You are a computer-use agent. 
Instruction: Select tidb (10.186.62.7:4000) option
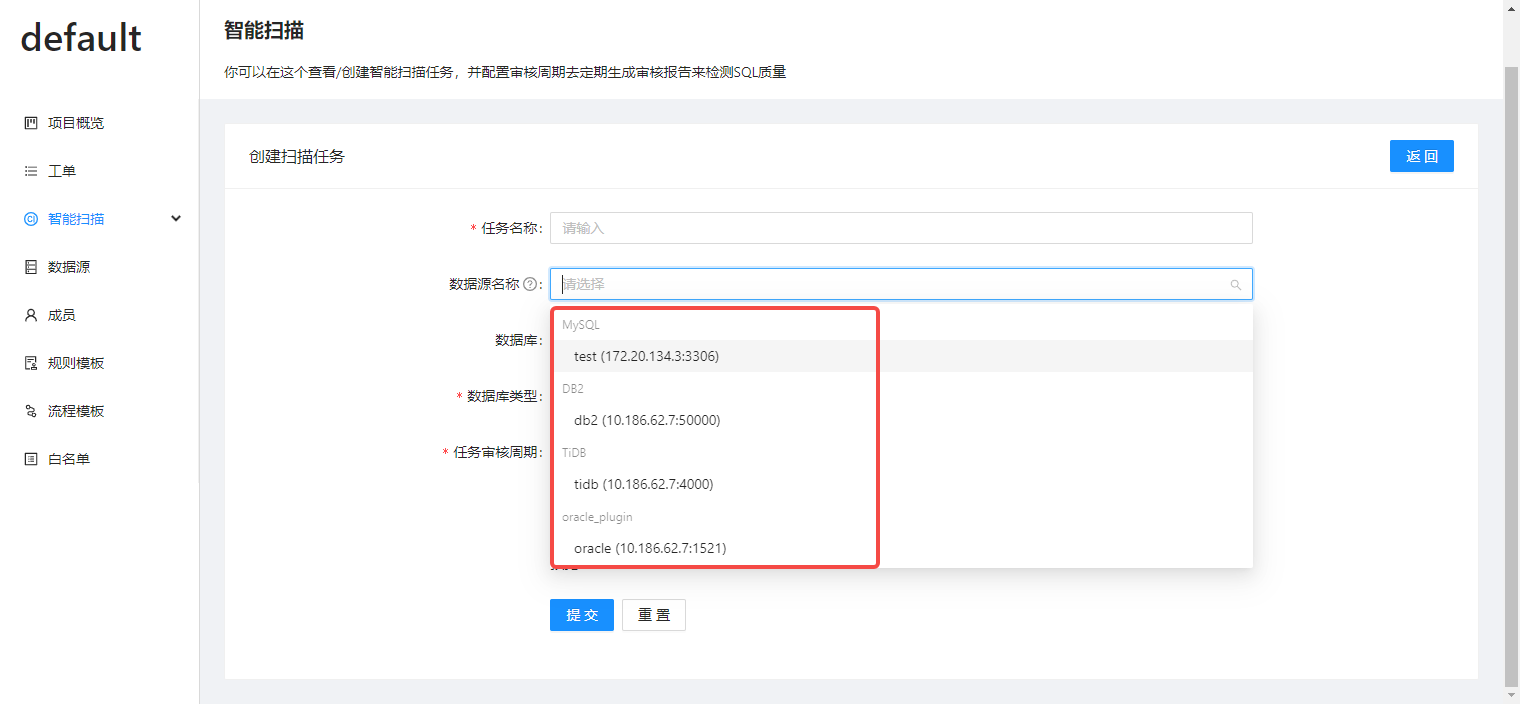[x=901, y=484]
